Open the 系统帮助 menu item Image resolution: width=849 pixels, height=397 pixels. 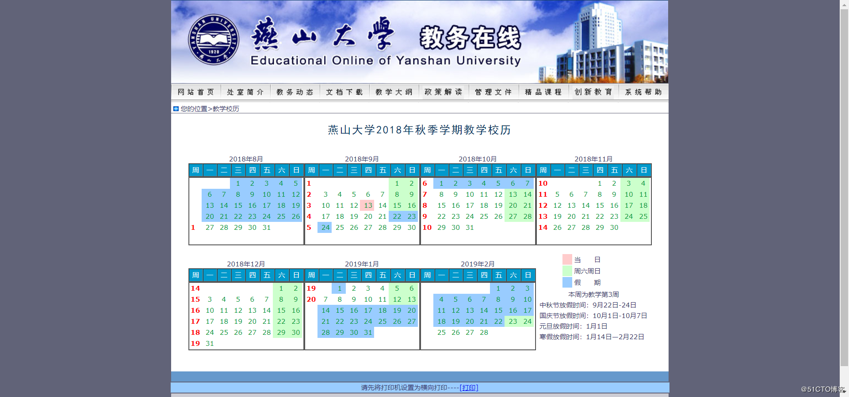click(643, 92)
